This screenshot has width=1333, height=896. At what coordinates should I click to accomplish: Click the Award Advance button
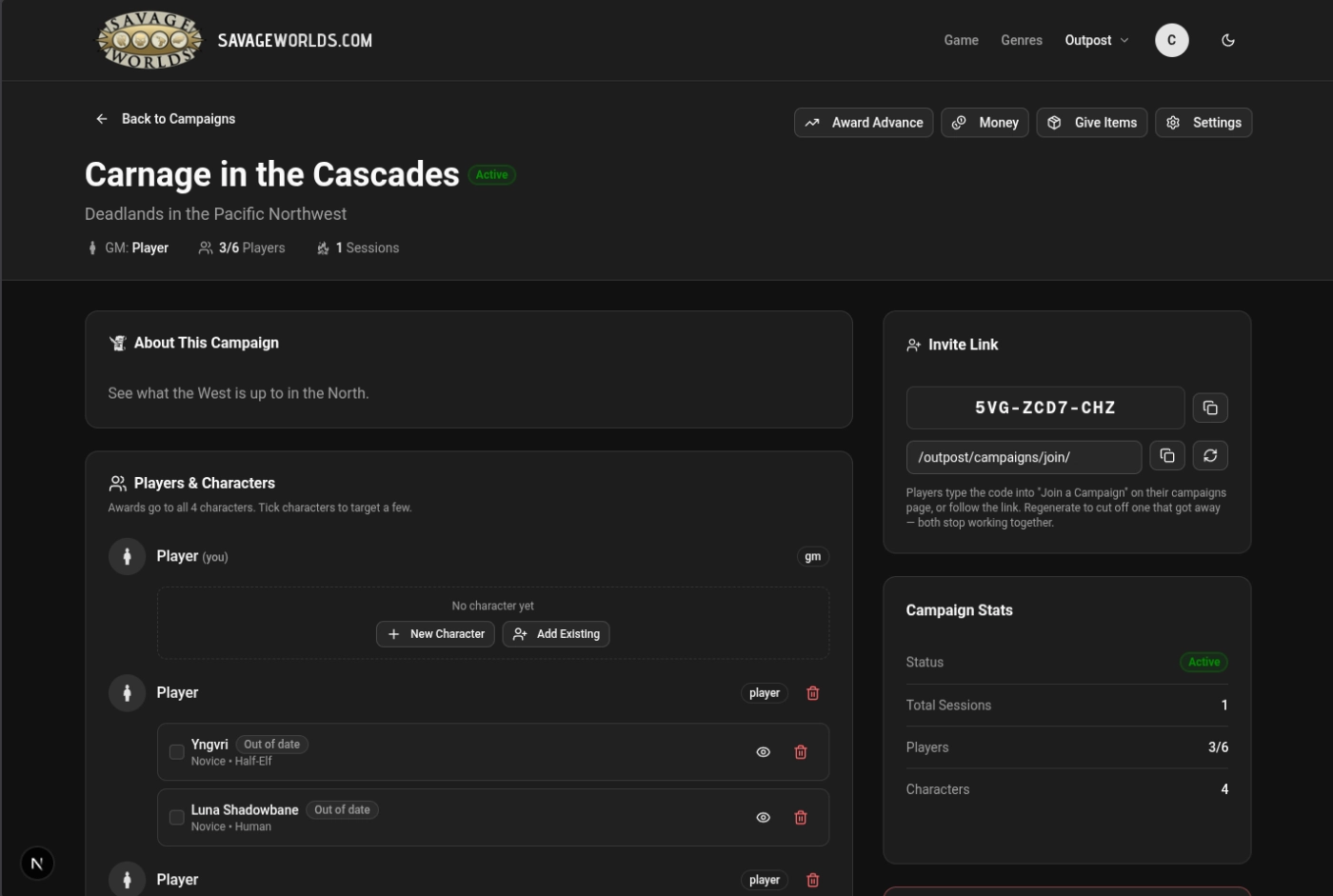pyautogui.click(x=864, y=123)
